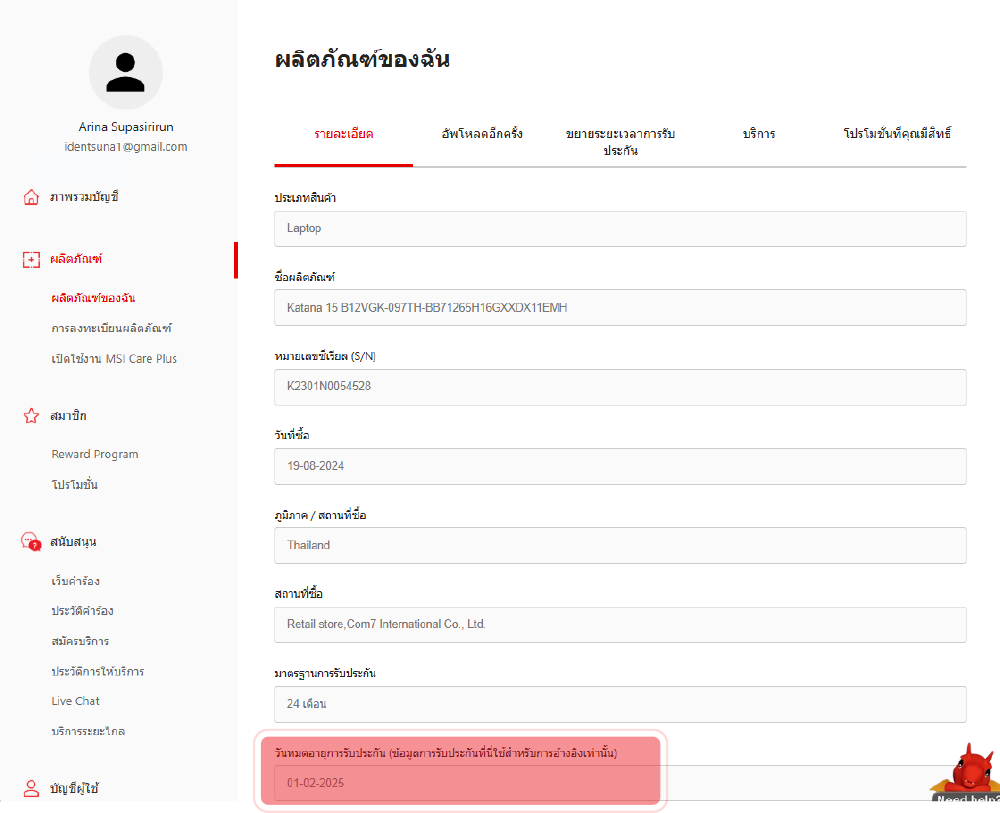Open ผลิตภัณฑ์ของฉัน sidebar link
The image size is (1000, 813).
click(x=93, y=298)
